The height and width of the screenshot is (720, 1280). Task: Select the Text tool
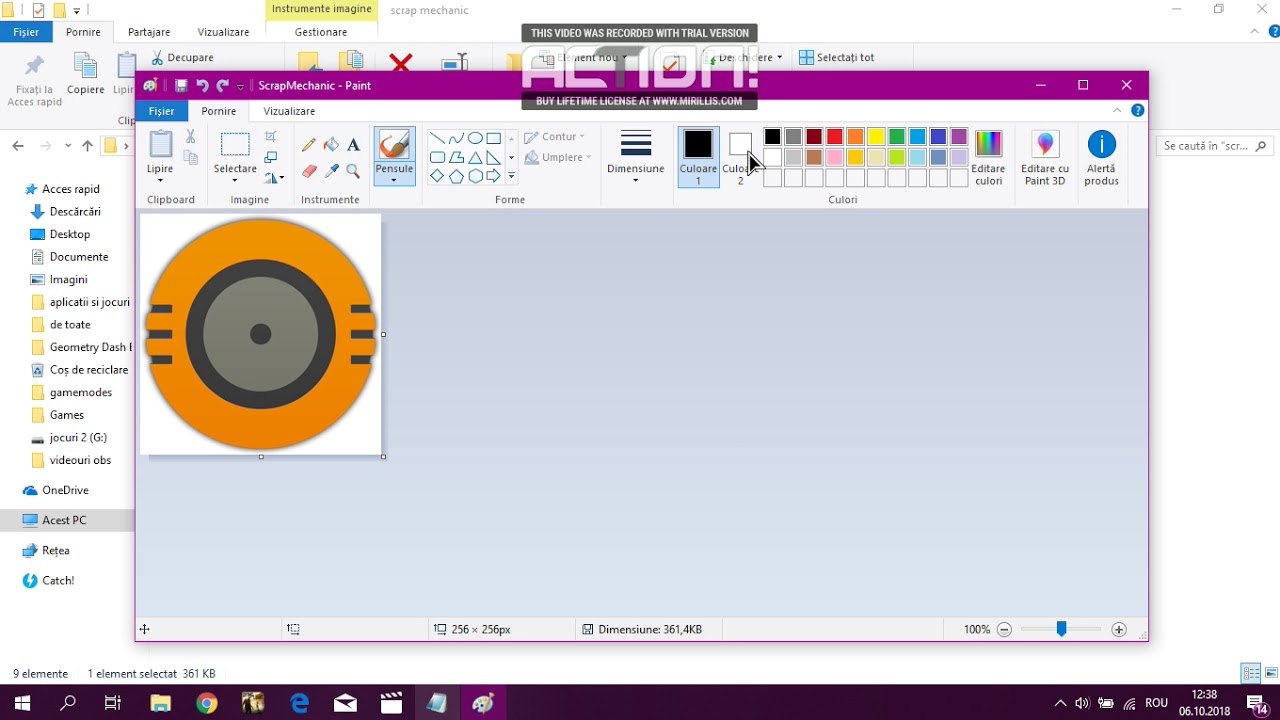tap(353, 146)
